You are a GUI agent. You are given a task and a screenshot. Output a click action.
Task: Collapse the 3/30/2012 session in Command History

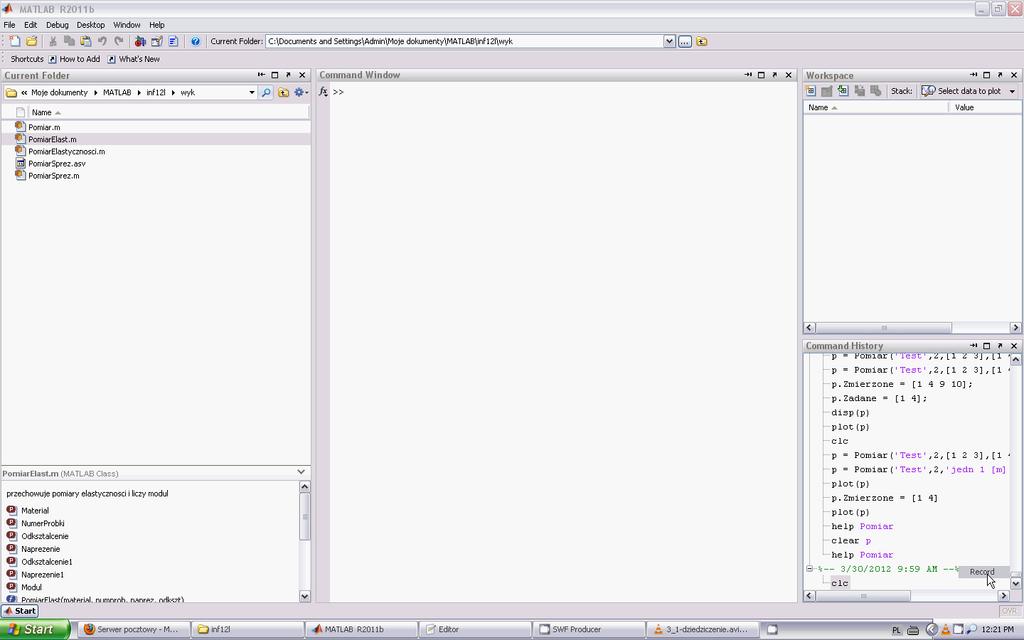click(810, 569)
